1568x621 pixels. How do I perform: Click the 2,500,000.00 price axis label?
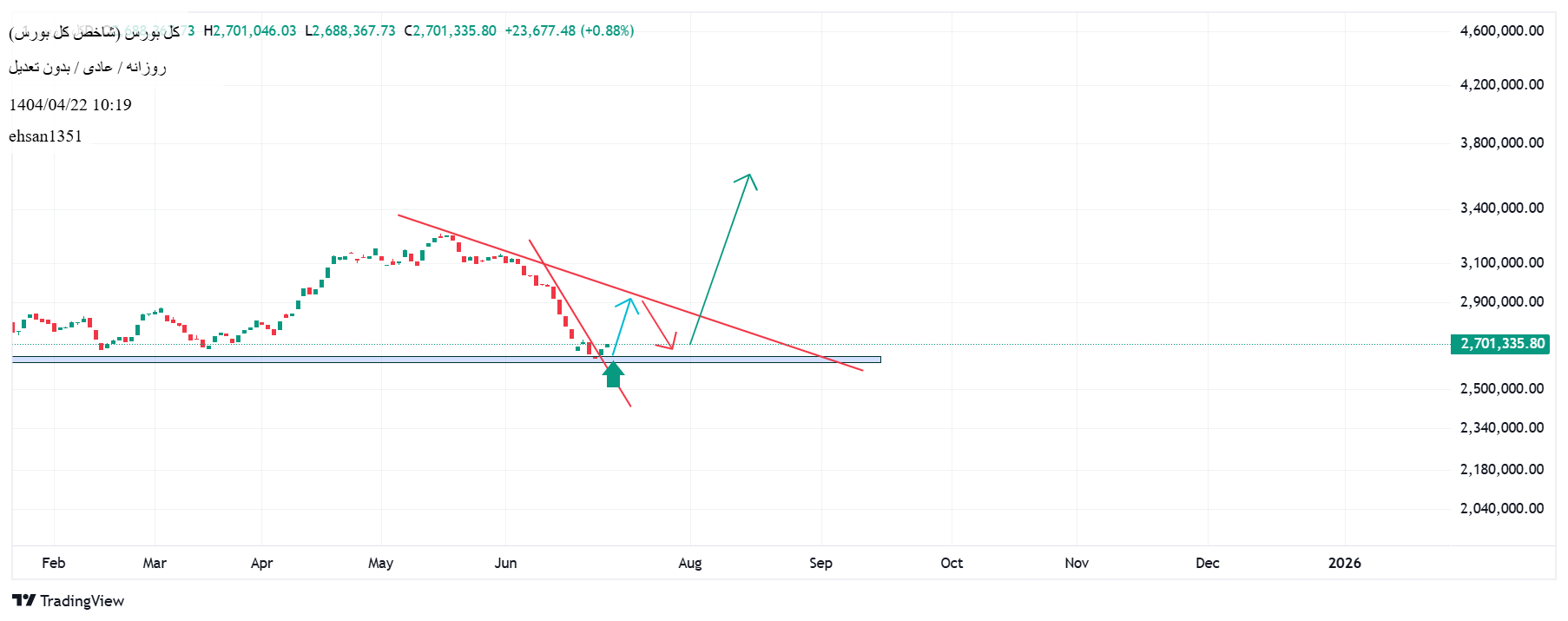[1502, 388]
